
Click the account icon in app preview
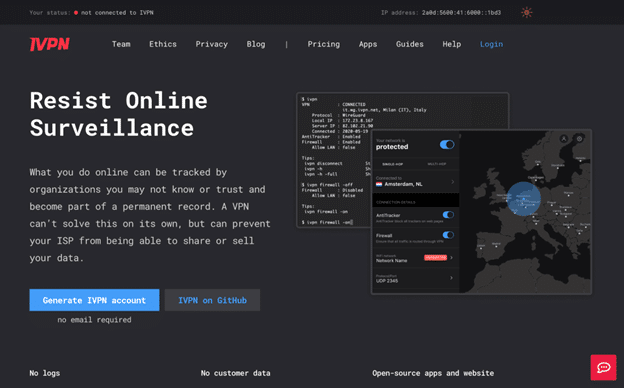click(564, 138)
